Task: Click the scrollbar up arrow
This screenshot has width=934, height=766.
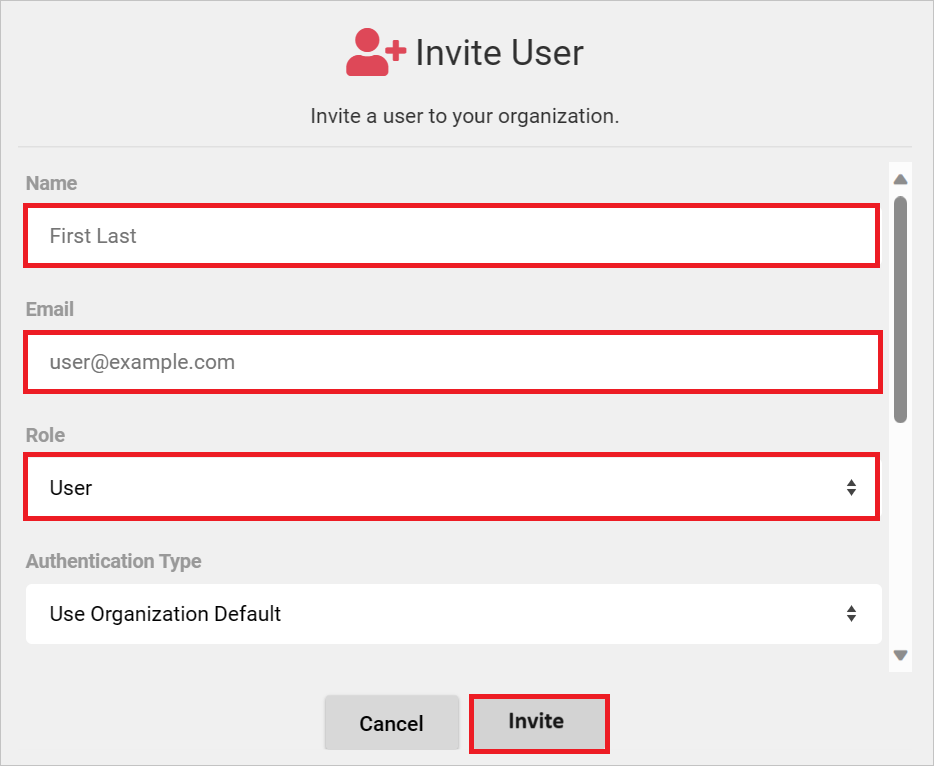Action: (x=900, y=178)
